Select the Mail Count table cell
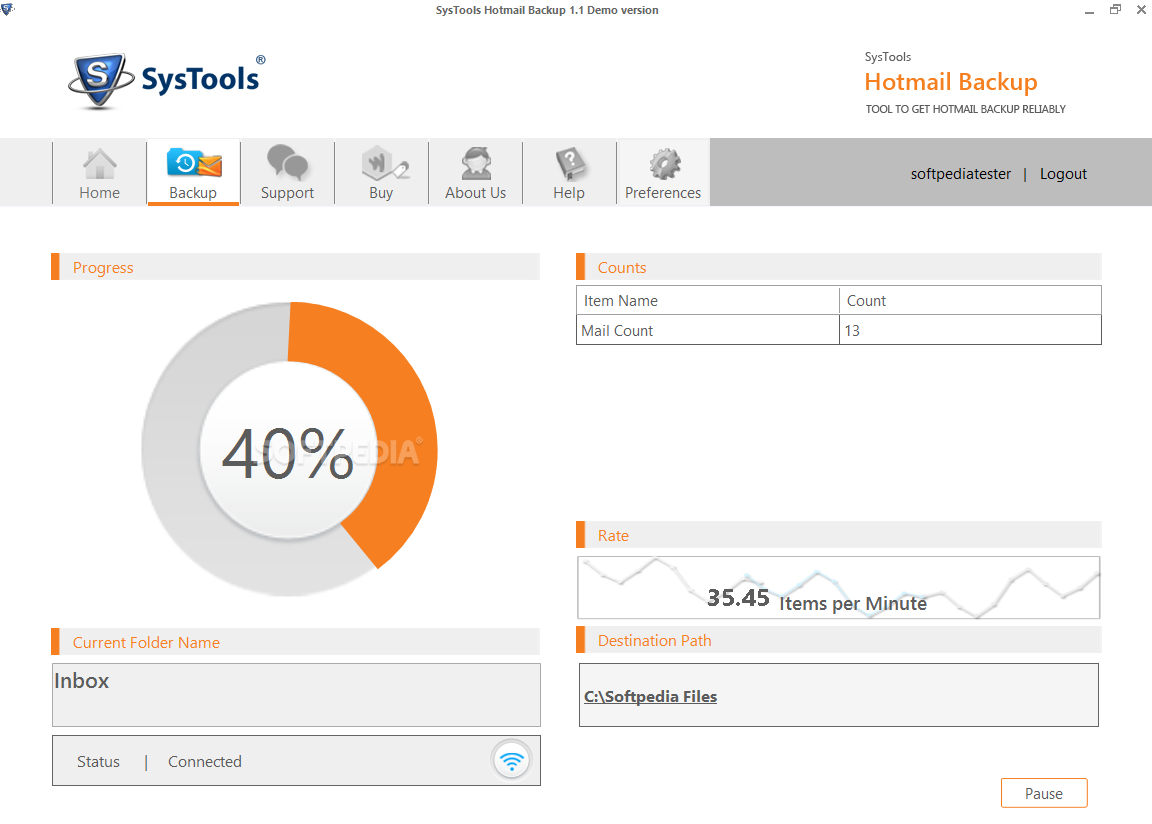 point(708,330)
